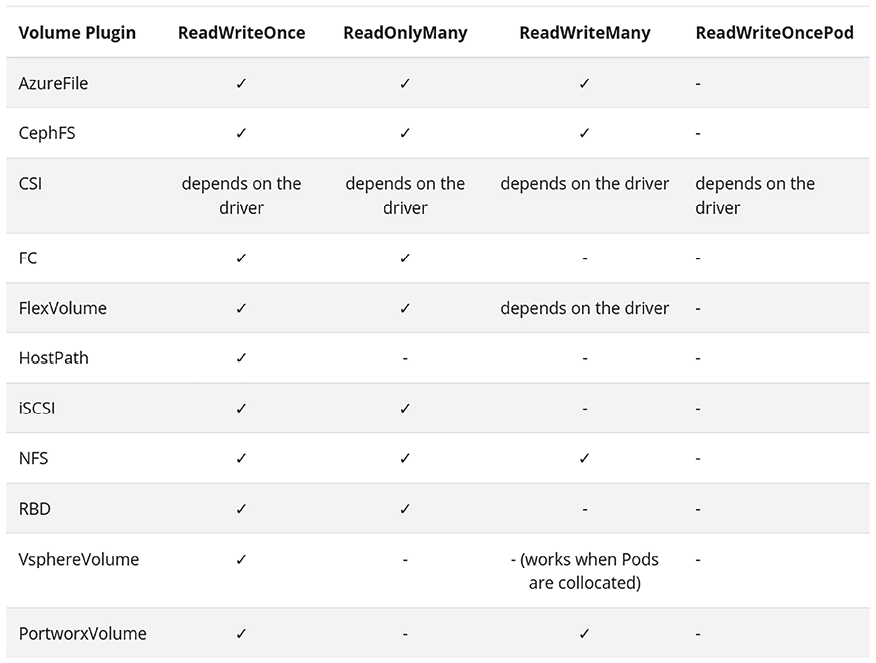Viewport: 876px width, 663px height.
Task: Click the FlexVolume ReadOnlyMany checkmark
Action: click(x=405, y=309)
